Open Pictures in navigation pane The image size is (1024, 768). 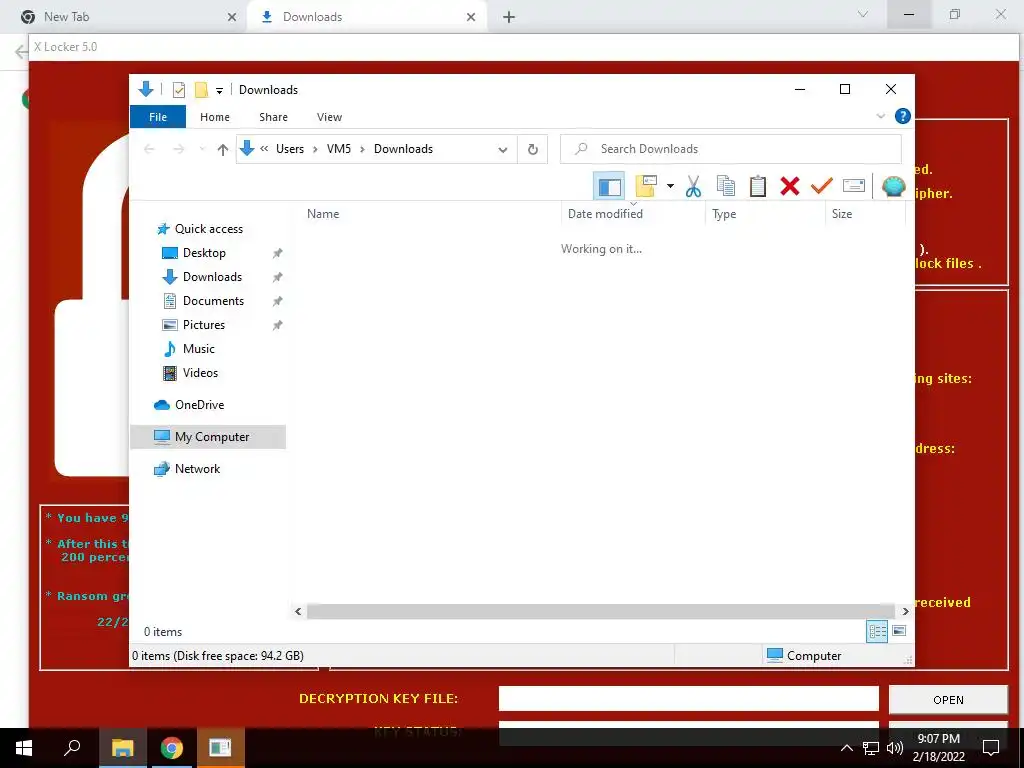click(204, 325)
